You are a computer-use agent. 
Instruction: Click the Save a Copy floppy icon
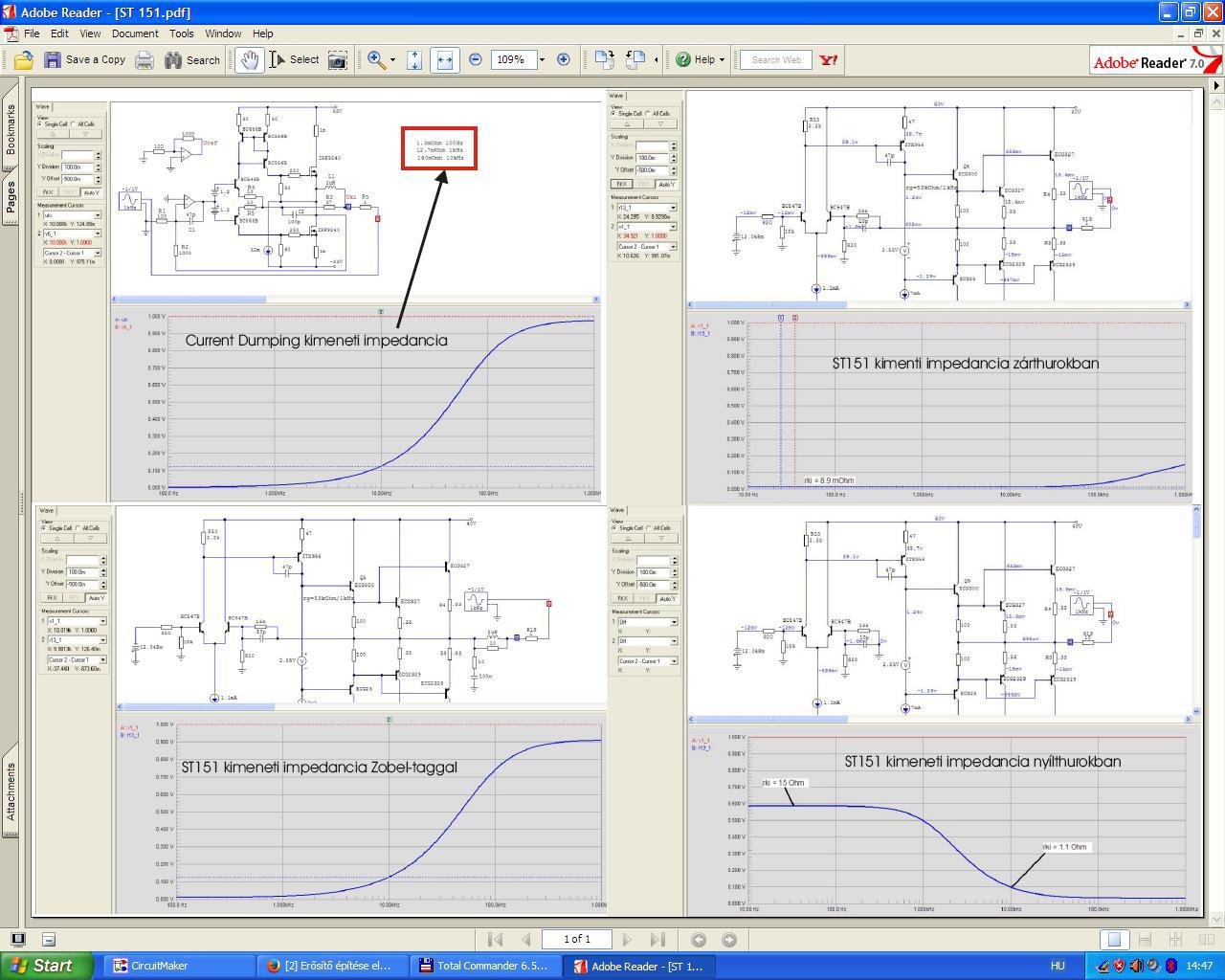(53, 60)
